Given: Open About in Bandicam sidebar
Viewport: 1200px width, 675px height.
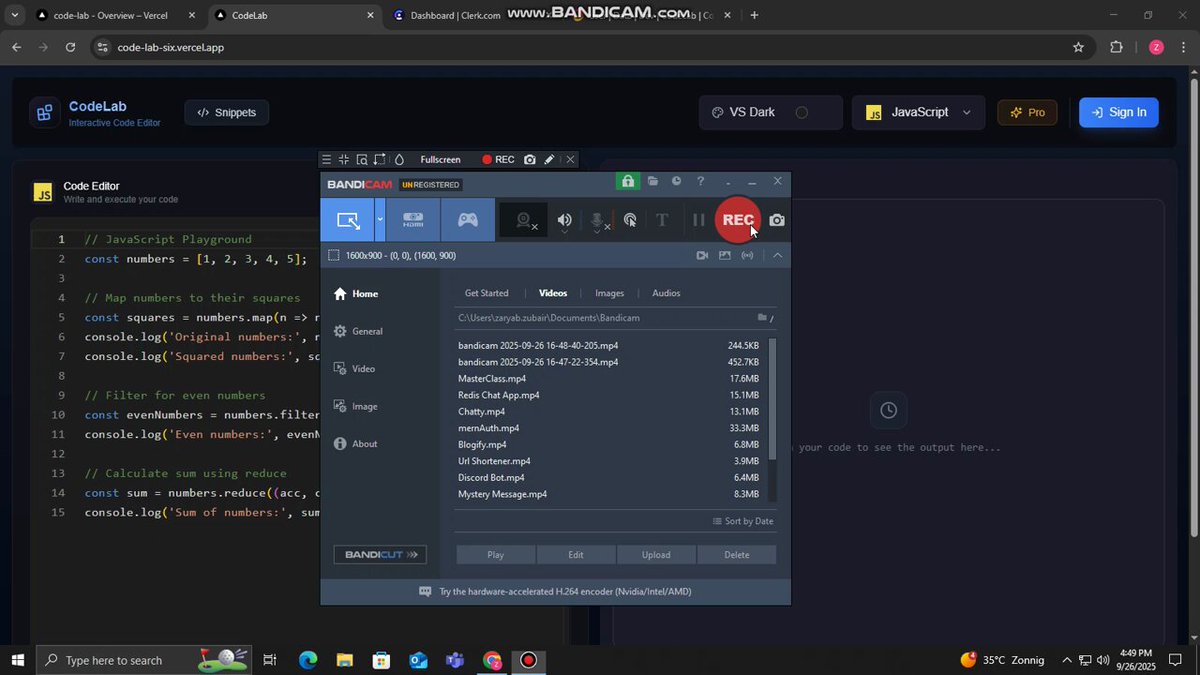Looking at the screenshot, I should coord(356,444).
